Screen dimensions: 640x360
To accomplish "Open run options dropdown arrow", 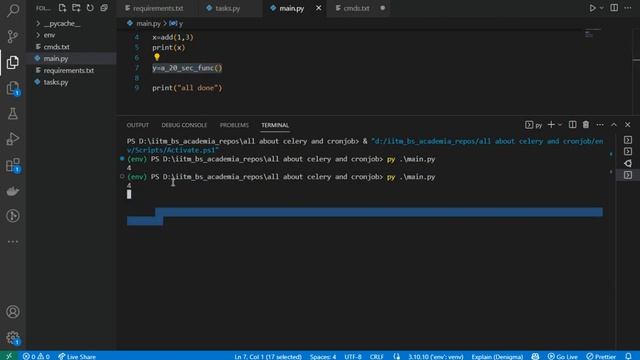I will coord(602,8).
